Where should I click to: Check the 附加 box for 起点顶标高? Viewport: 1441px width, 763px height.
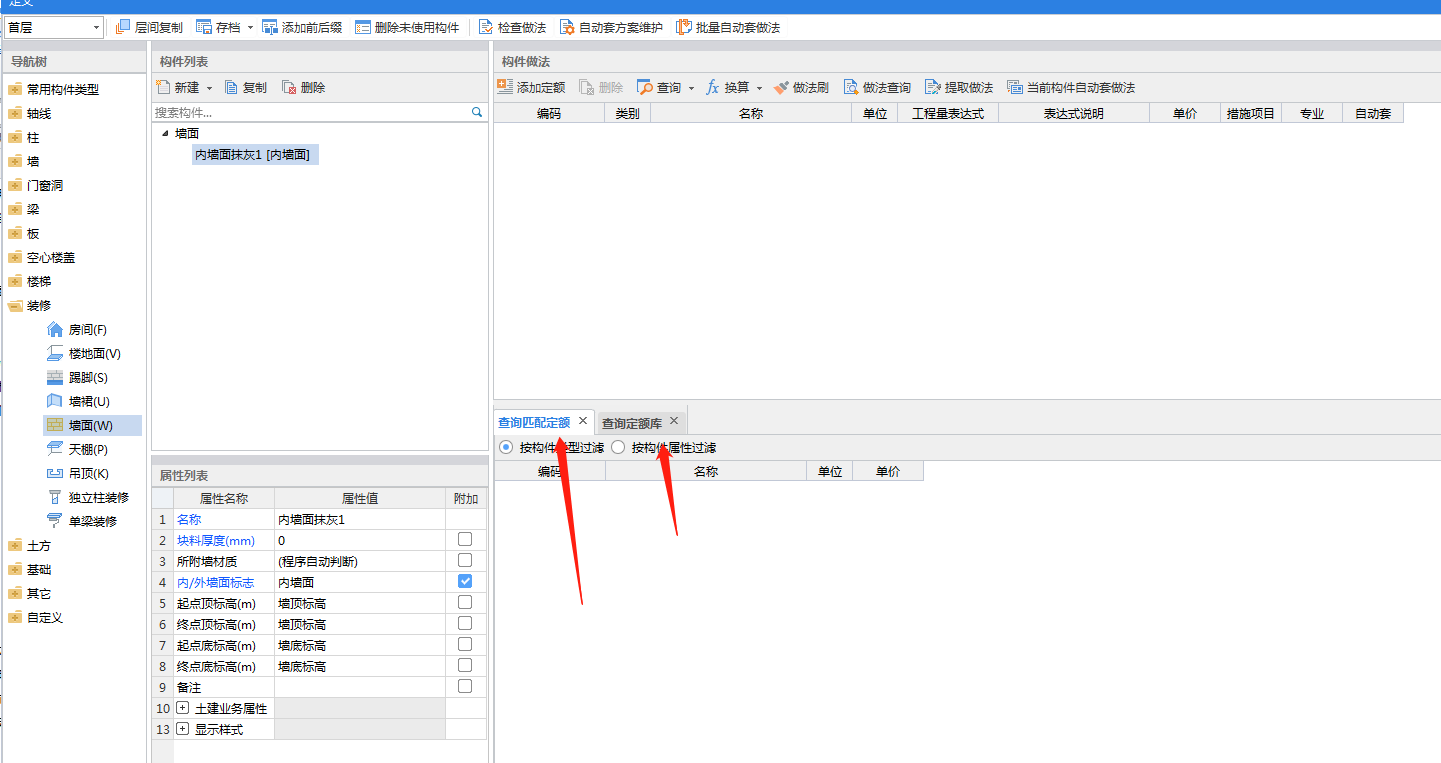[x=465, y=602]
